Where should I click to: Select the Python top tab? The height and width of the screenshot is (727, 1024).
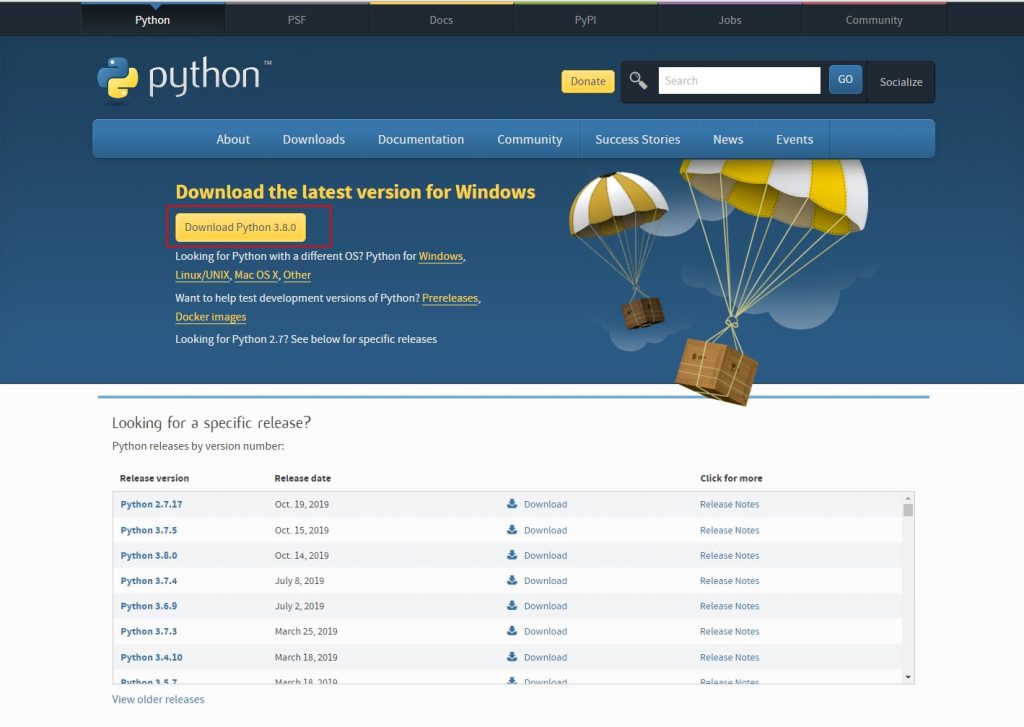click(152, 20)
